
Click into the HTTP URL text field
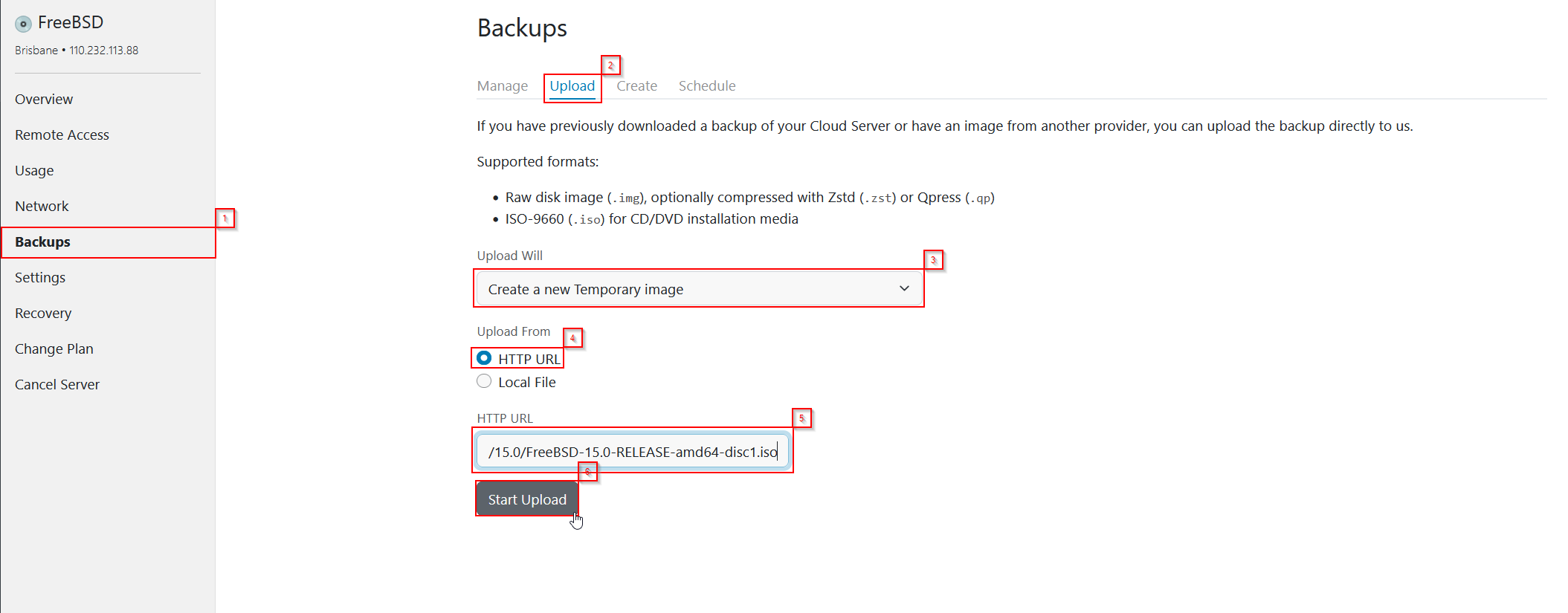(x=632, y=452)
